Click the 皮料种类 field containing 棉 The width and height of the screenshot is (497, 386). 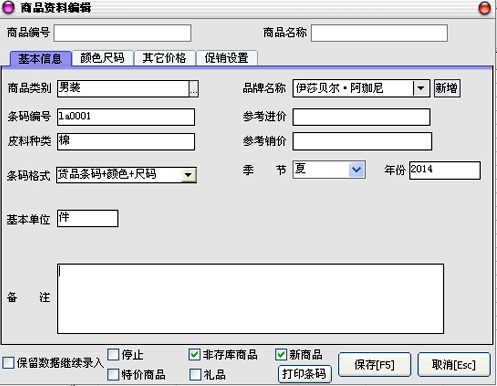126,142
